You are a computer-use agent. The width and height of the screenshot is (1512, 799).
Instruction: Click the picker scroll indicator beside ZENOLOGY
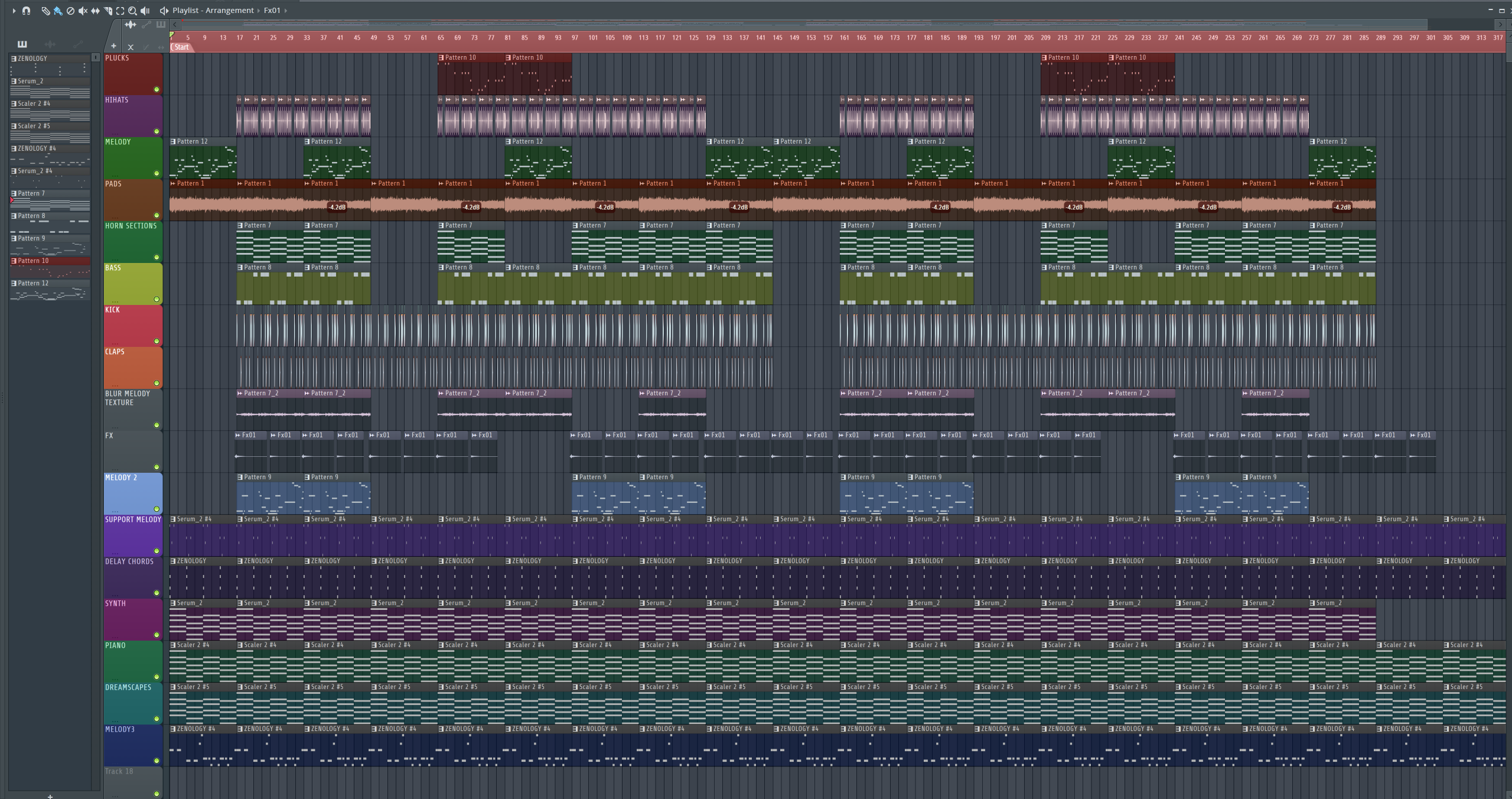96,57
